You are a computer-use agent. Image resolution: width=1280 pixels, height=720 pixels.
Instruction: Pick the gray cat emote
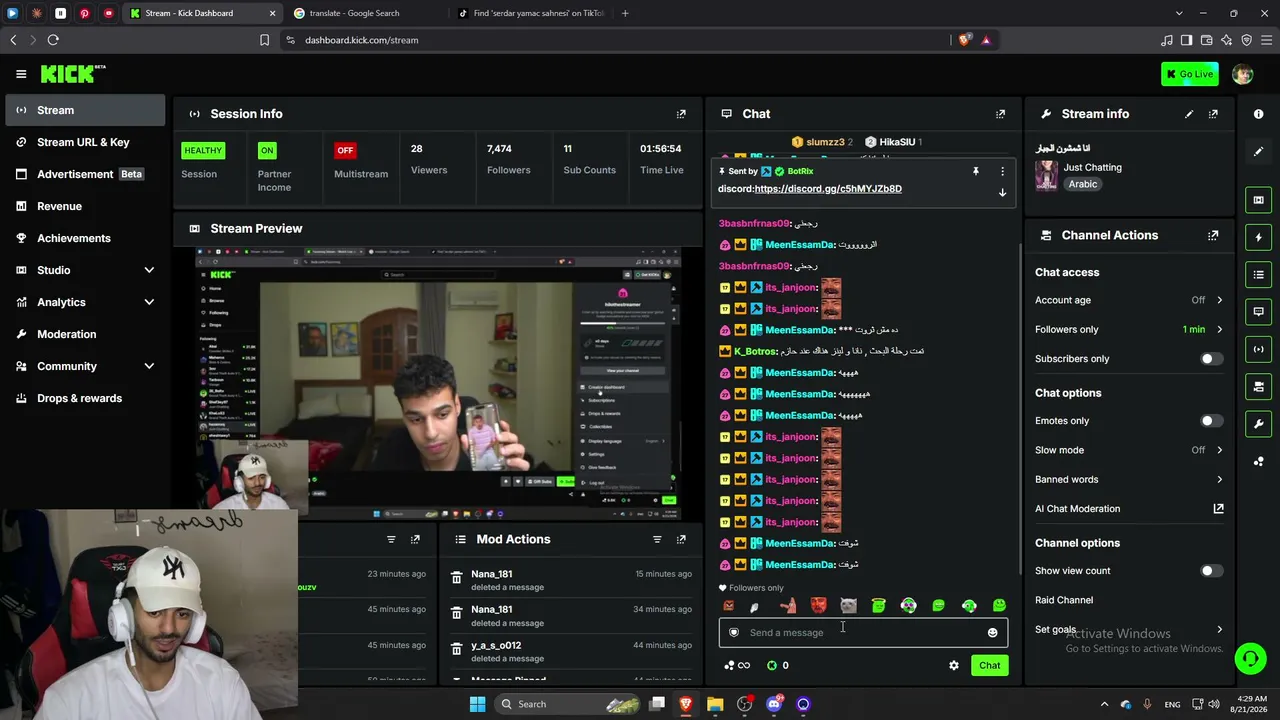point(848,605)
